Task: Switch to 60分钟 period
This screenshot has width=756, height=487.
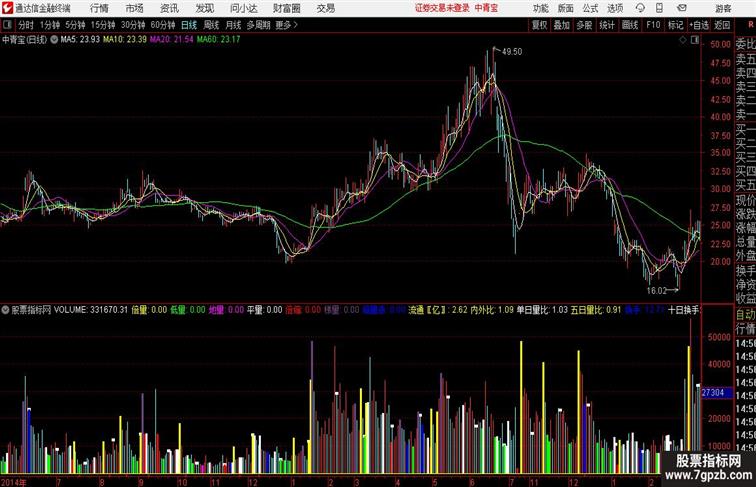Action: pyautogui.click(x=163, y=25)
